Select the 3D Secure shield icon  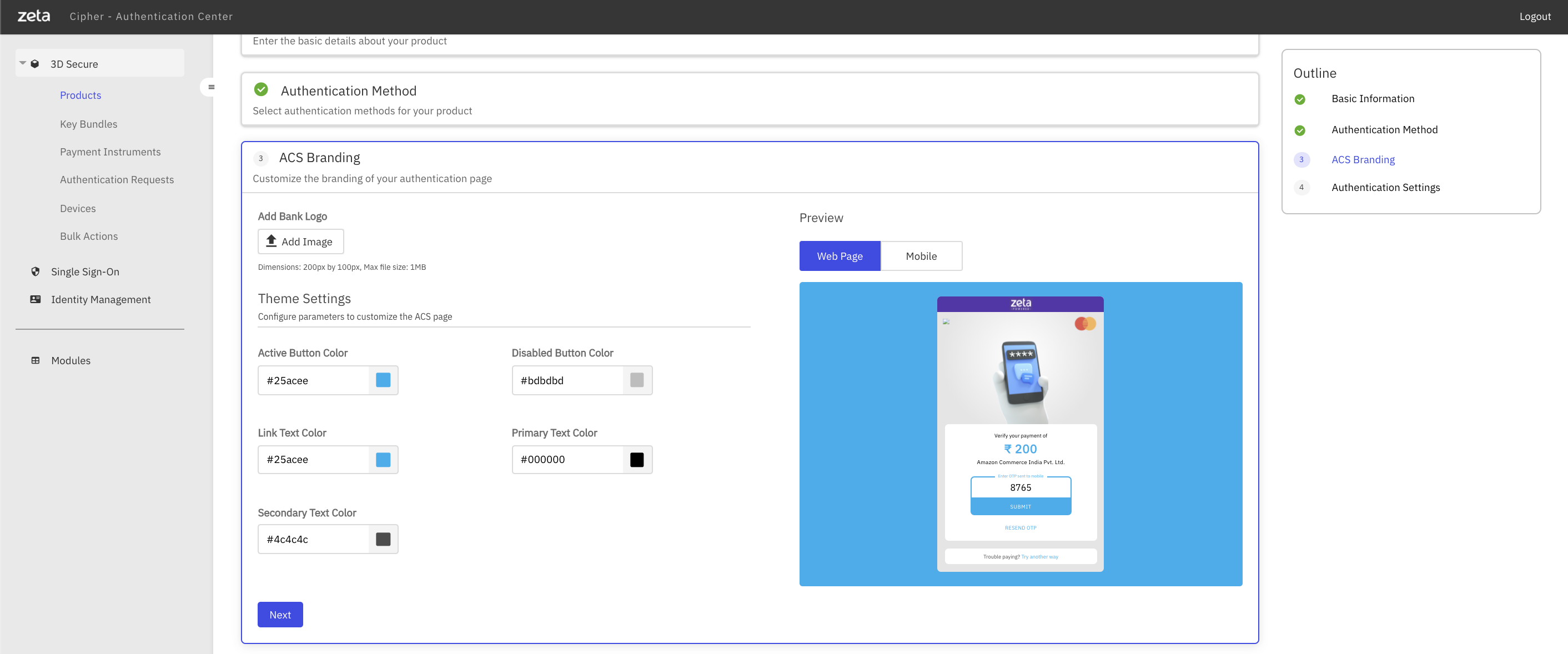click(36, 63)
